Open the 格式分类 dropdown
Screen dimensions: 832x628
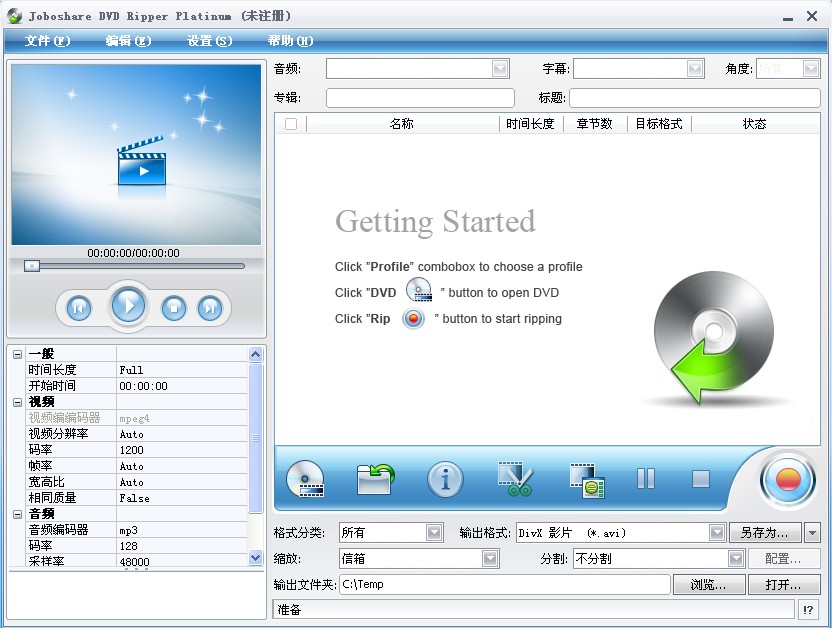[x=434, y=533]
